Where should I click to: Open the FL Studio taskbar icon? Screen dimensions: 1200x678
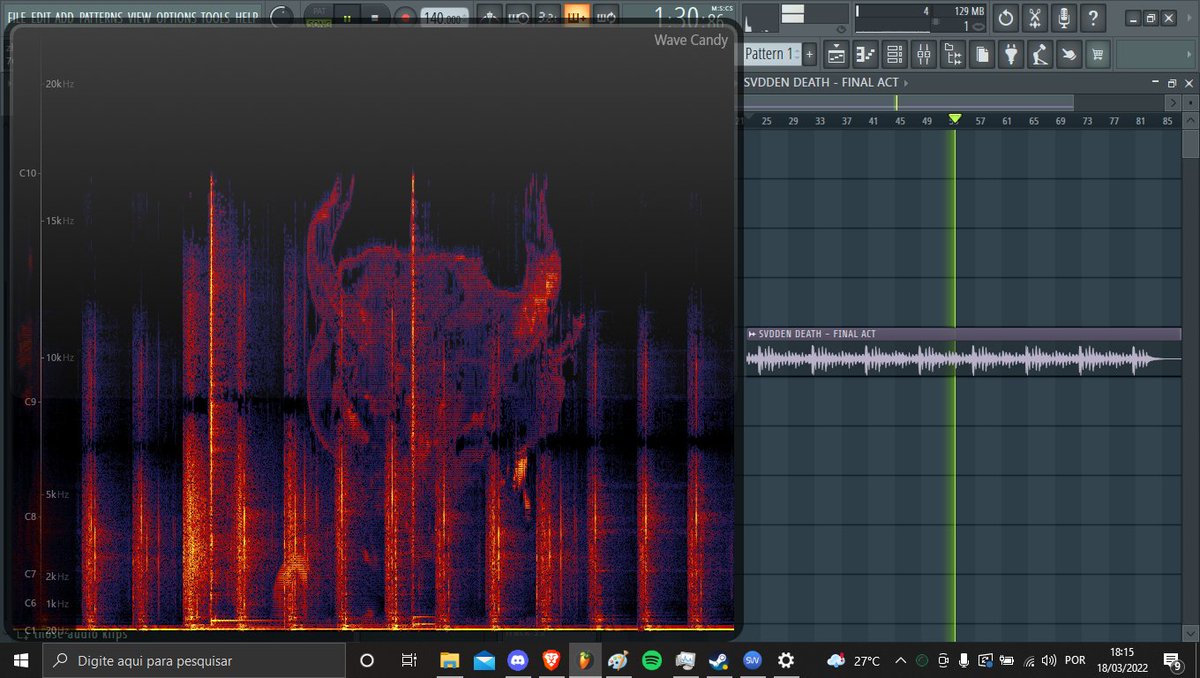tap(585, 660)
